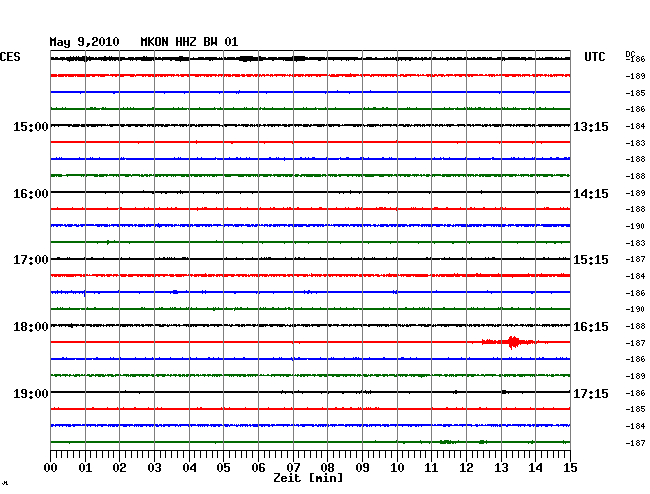Click minute tick label 06
Screen dimensions: 650x494
258,468
